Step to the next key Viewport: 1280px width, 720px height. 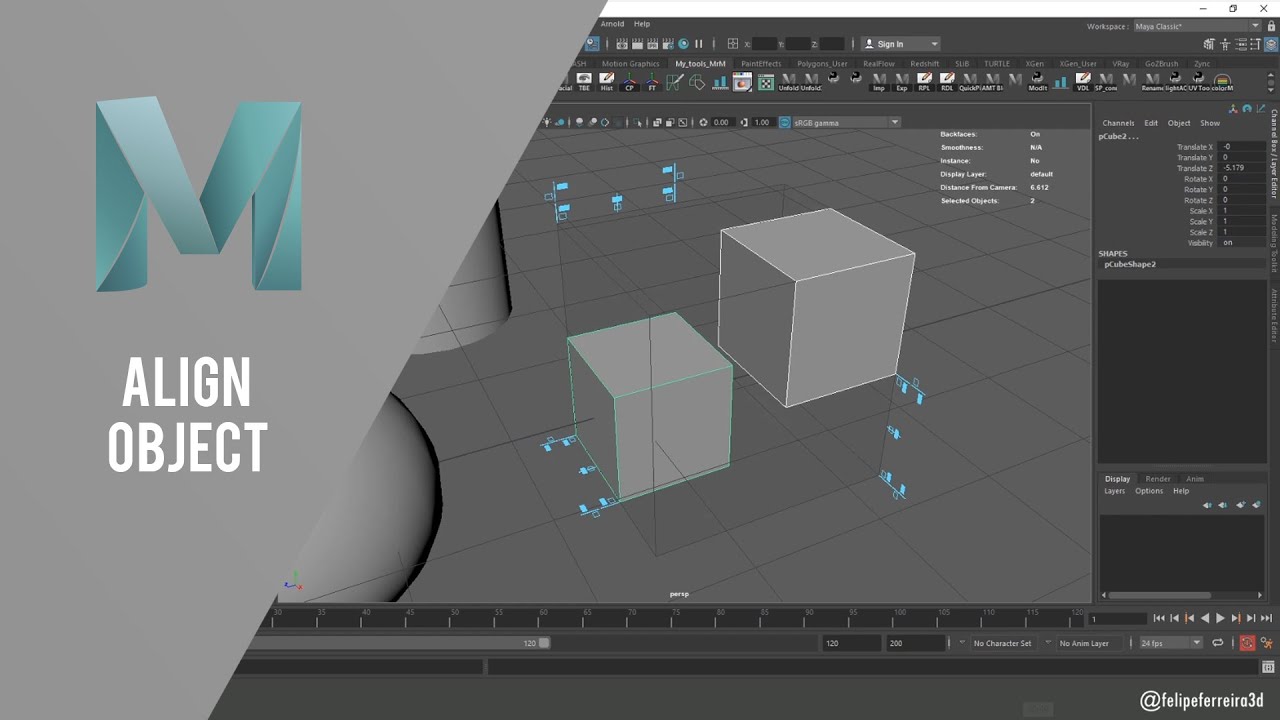pyautogui.click(x=1236, y=619)
